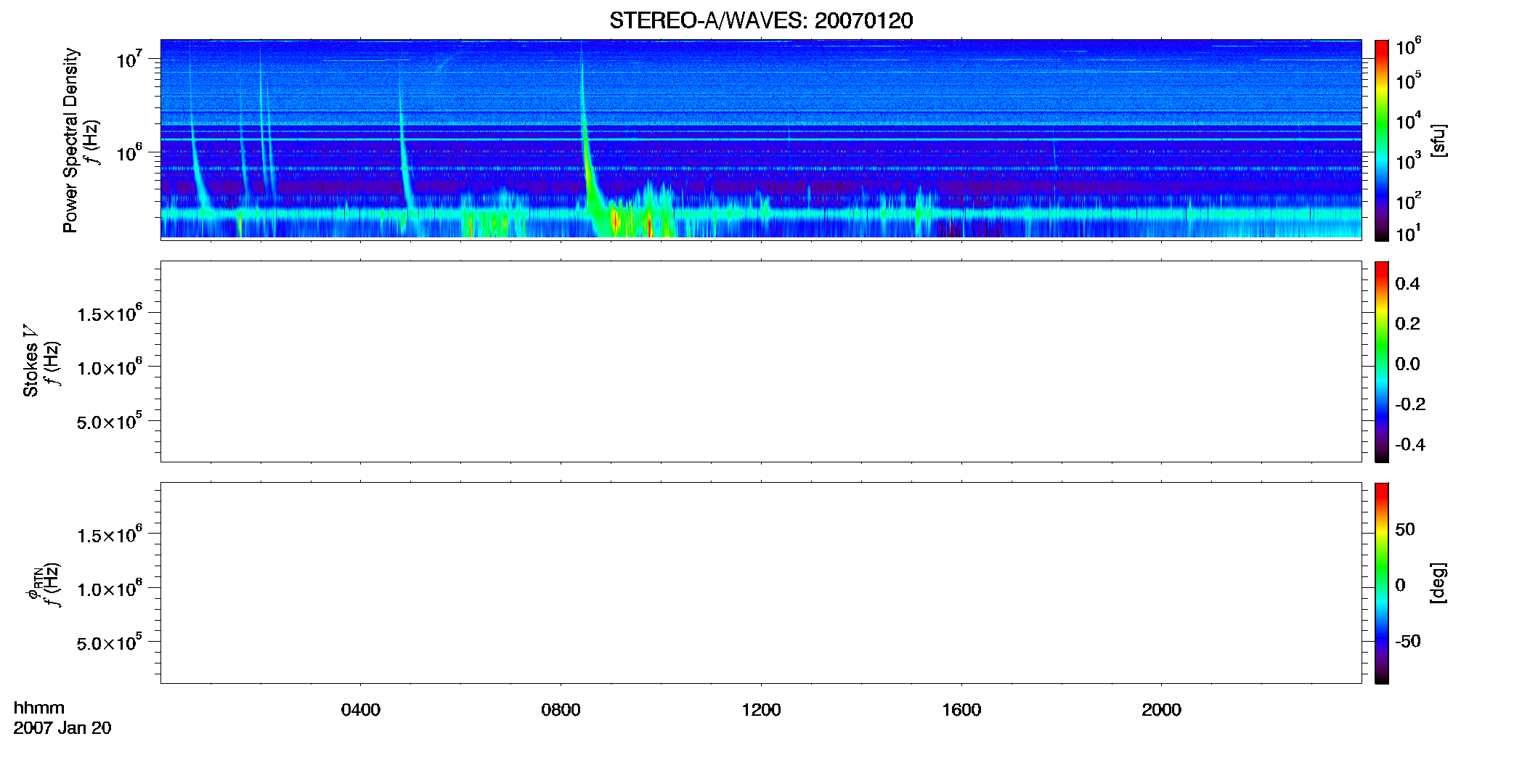This screenshot has height=784, width=1522.
Task: Click the 10^4 value on the sfu color bar
Action: click(x=1409, y=121)
